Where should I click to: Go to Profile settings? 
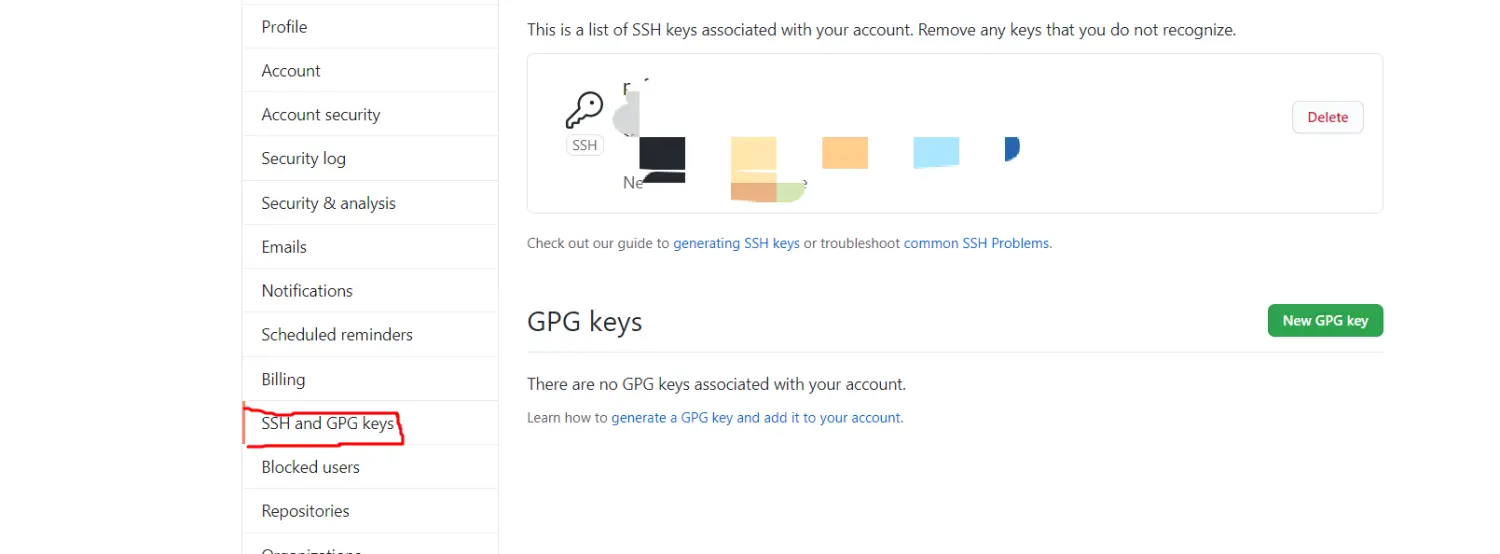point(284,27)
